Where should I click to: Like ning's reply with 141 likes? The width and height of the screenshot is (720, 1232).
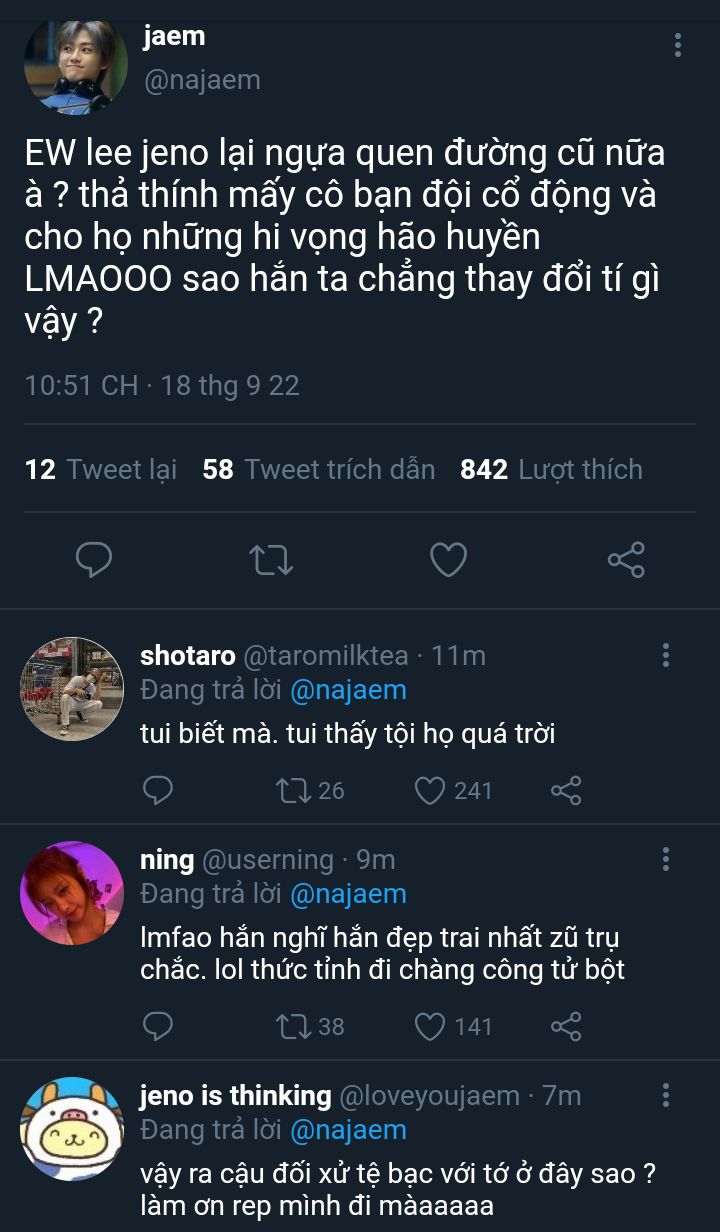430,1026
